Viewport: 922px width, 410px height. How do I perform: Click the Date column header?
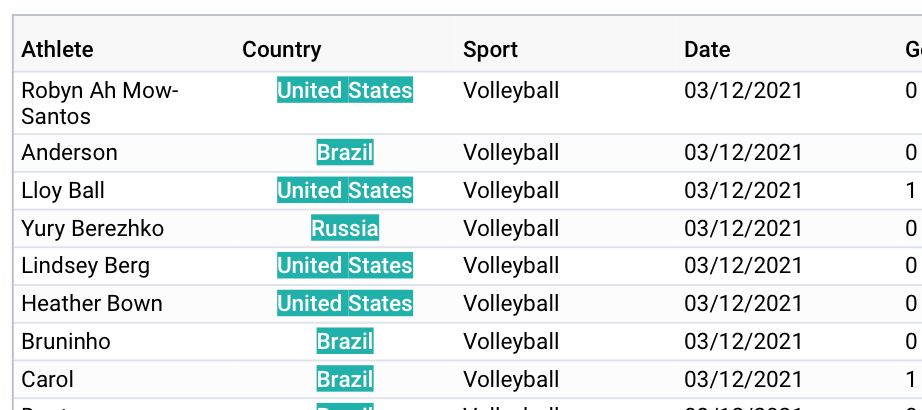787,49
